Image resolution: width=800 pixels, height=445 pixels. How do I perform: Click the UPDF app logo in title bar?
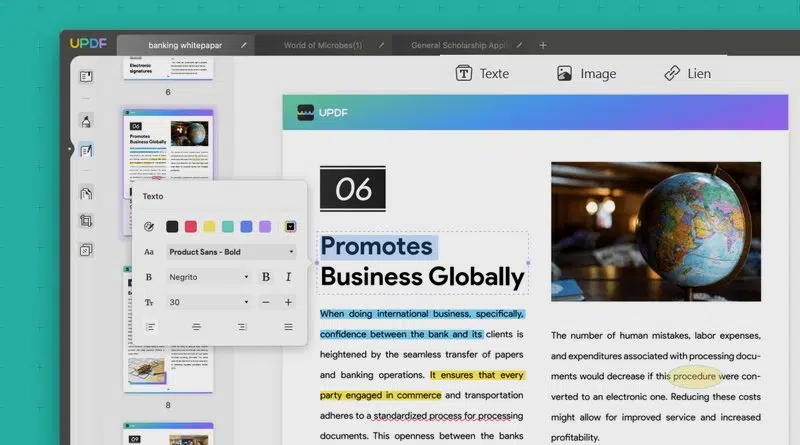pyautogui.click(x=88, y=43)
